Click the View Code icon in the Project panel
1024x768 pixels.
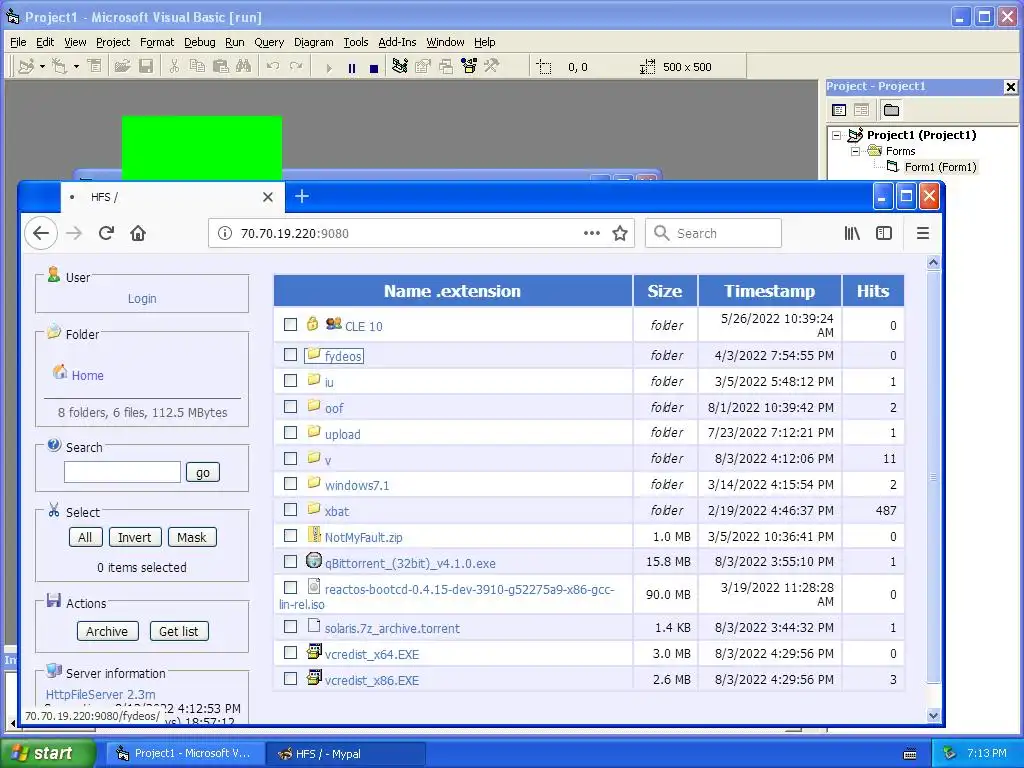pos(839,110)
